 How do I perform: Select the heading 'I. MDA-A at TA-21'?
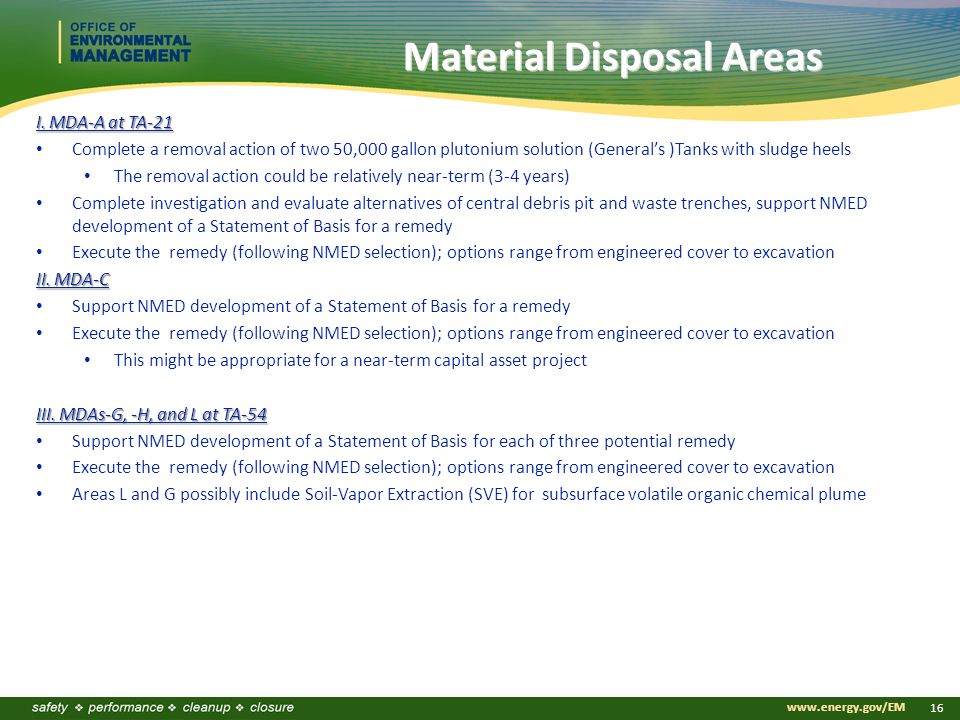(104, 123)
